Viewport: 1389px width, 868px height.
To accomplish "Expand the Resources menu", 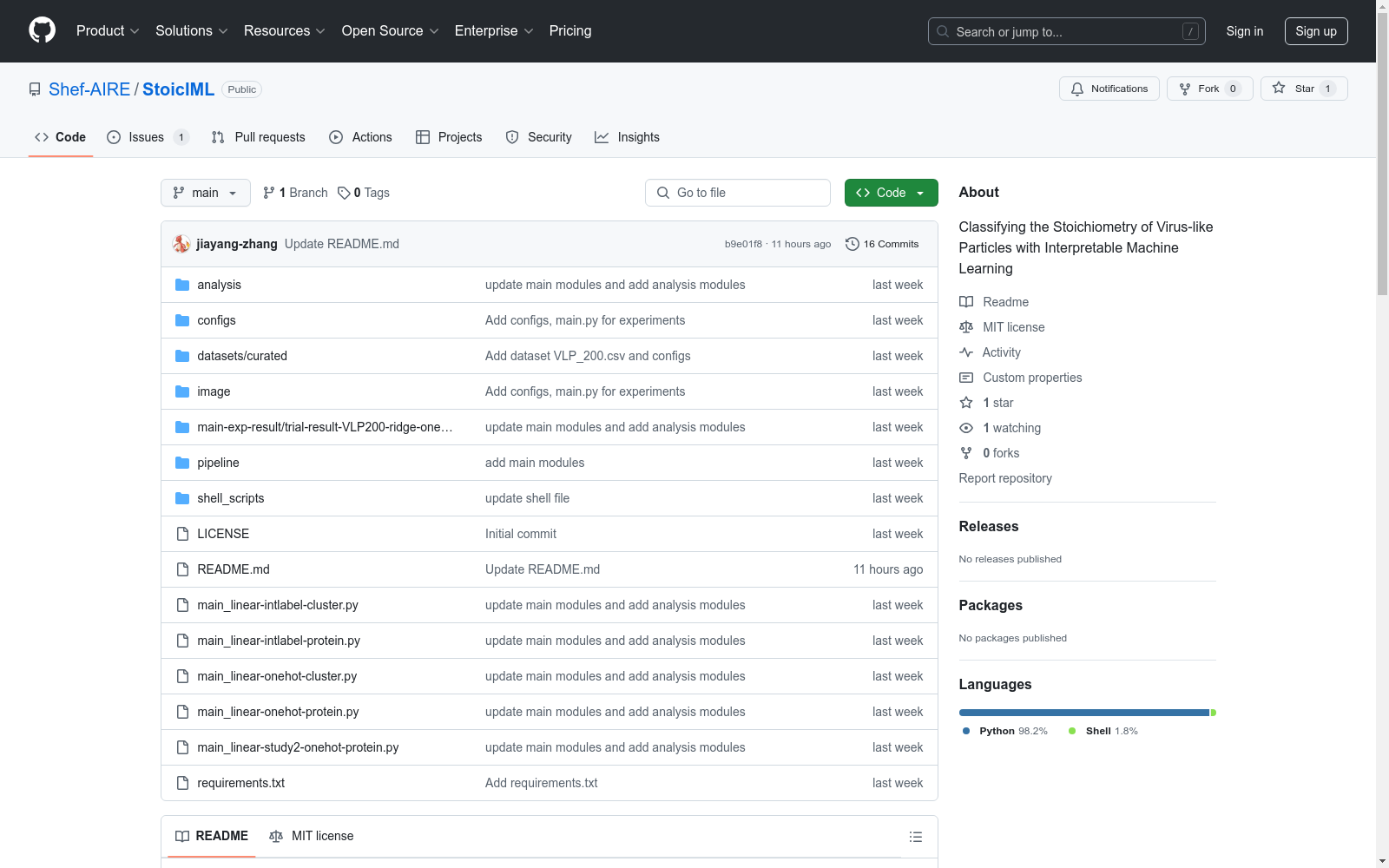I will point(285,30).
